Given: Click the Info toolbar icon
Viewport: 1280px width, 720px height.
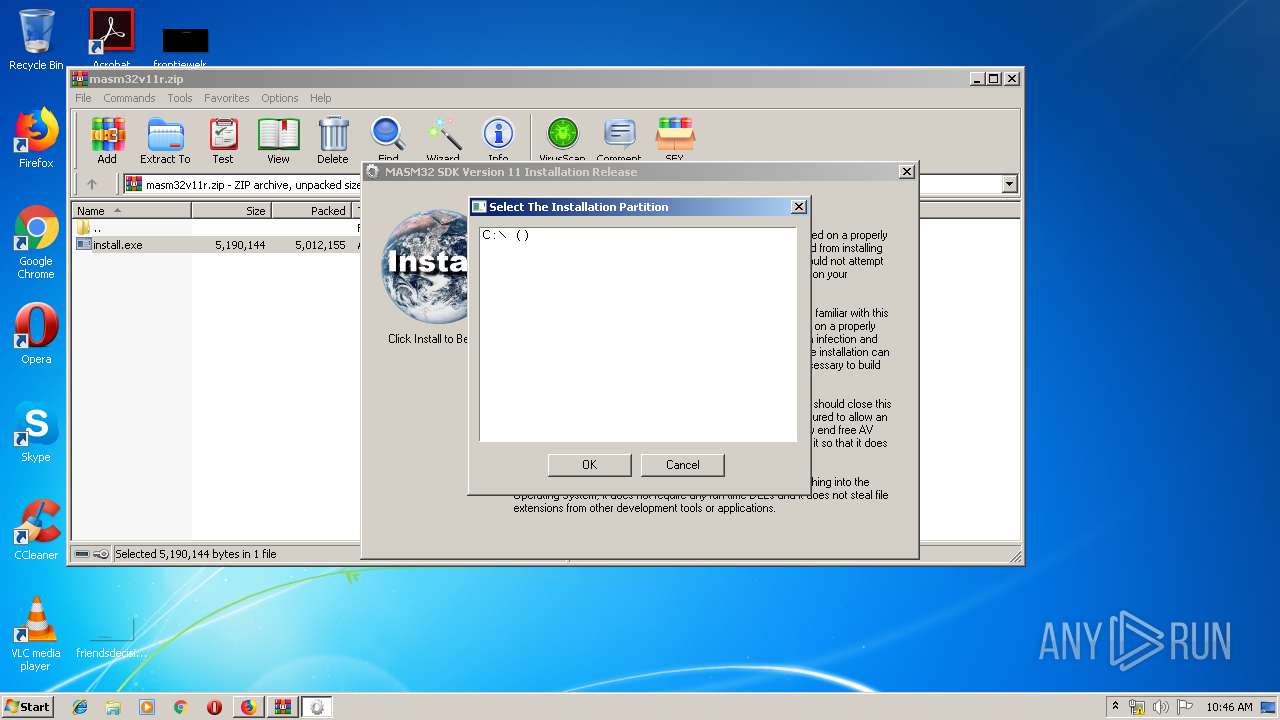Looking at the screenshot, I should (498, 138).
